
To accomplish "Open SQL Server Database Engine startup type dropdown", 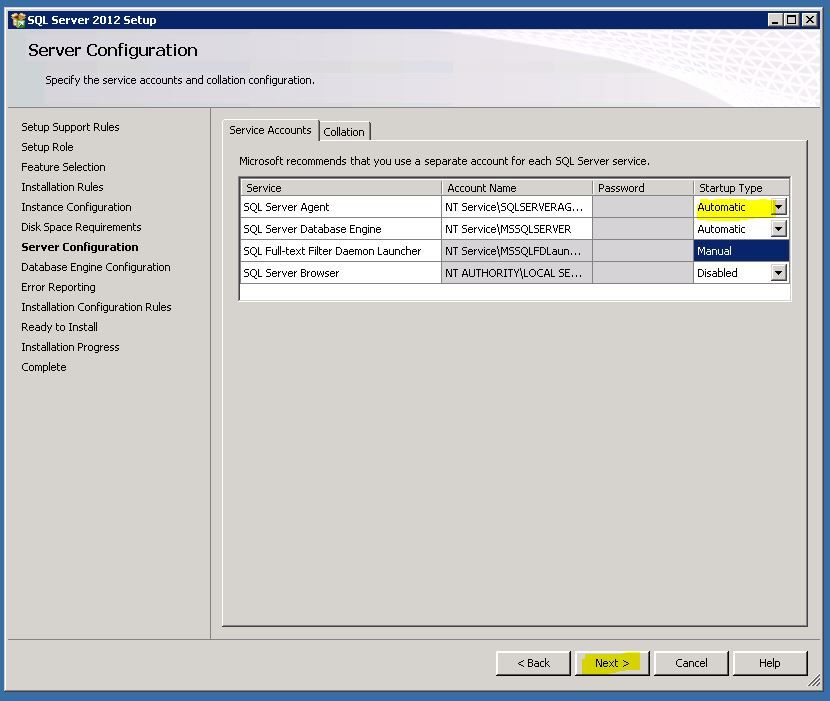I will 779,229.
